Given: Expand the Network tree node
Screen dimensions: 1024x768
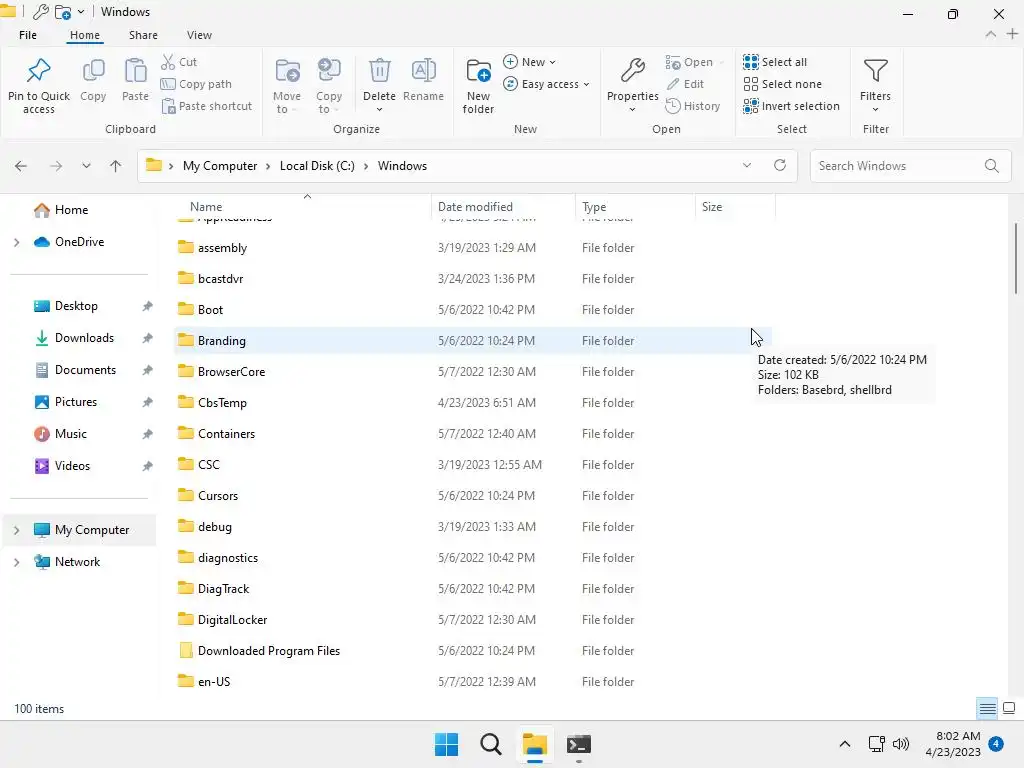Looking at the screenshot, I should tap(16, 562).
